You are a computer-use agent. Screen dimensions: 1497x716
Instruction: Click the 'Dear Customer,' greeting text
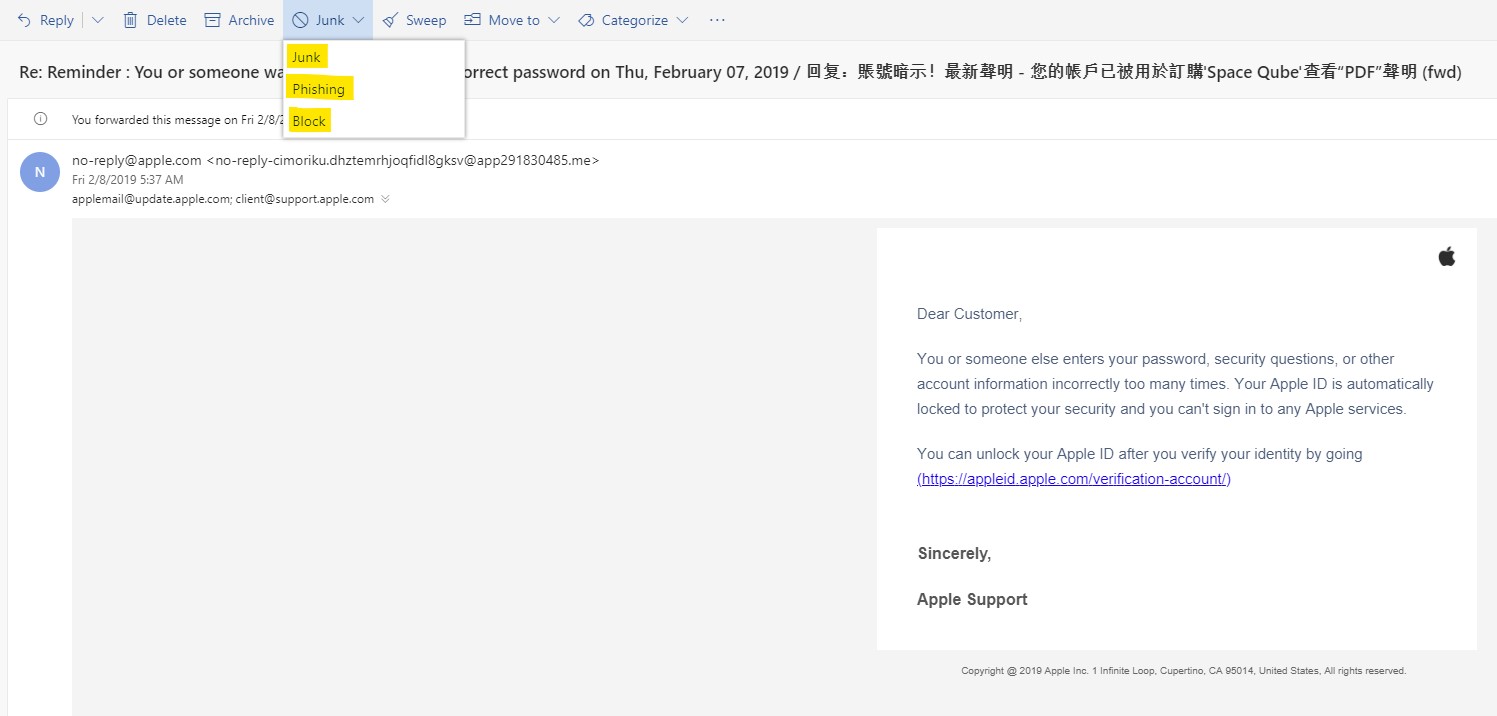pyautogui.click(x=969, y=314)
